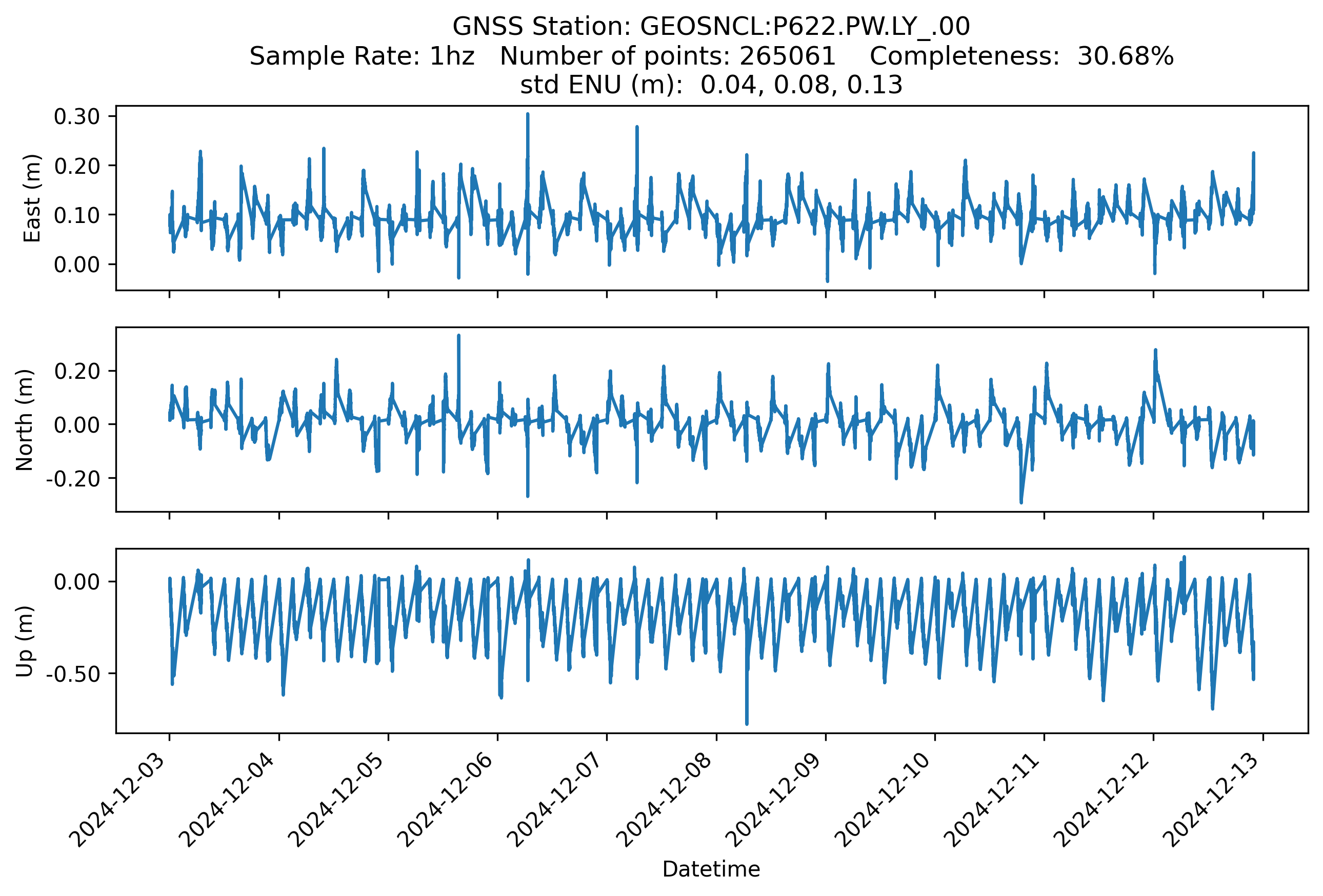This screenshot has width=1323, height=896.
Task: Click the 2024-12-10 date tick label
Action: (x=888, y=798)
